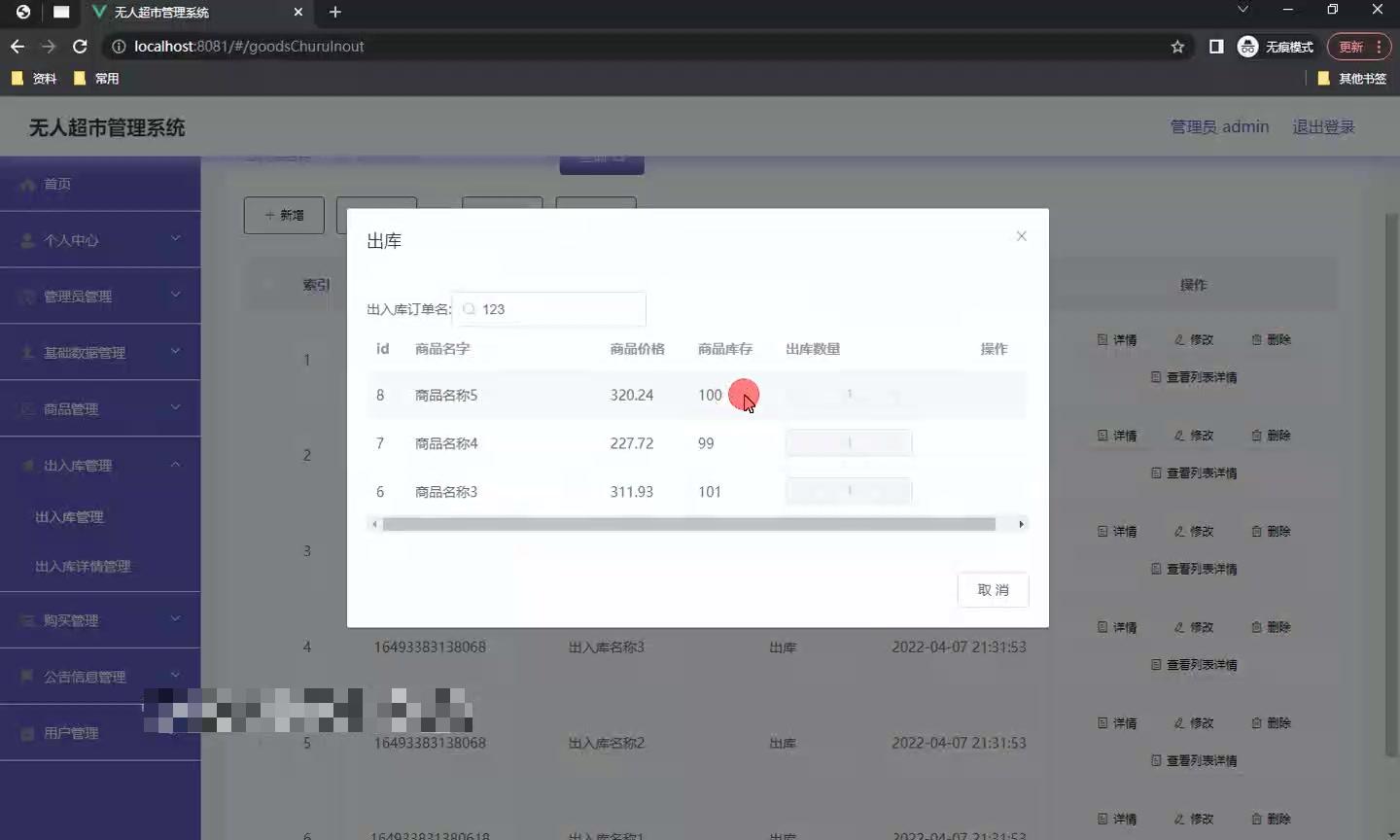Click the 更新 browser update button
The height and width of the screenshot is (840, 1400).
pos(1358,47)
